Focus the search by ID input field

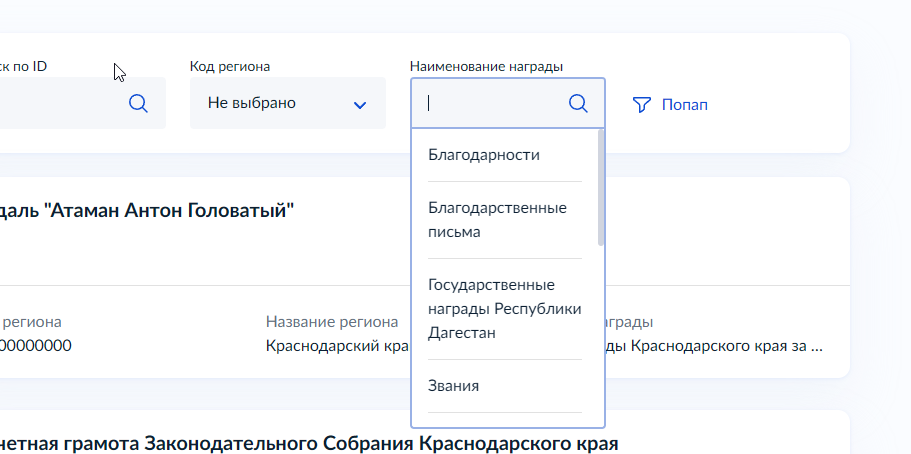60,103
